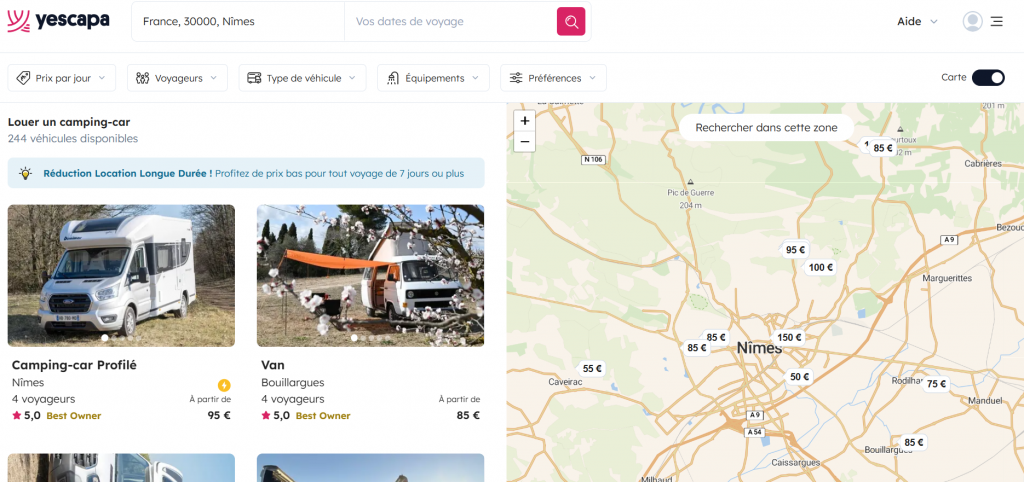Click the travelers icon in Voyageurs filter
This screenshot has width=1024, height=482.
coord(142,78)
